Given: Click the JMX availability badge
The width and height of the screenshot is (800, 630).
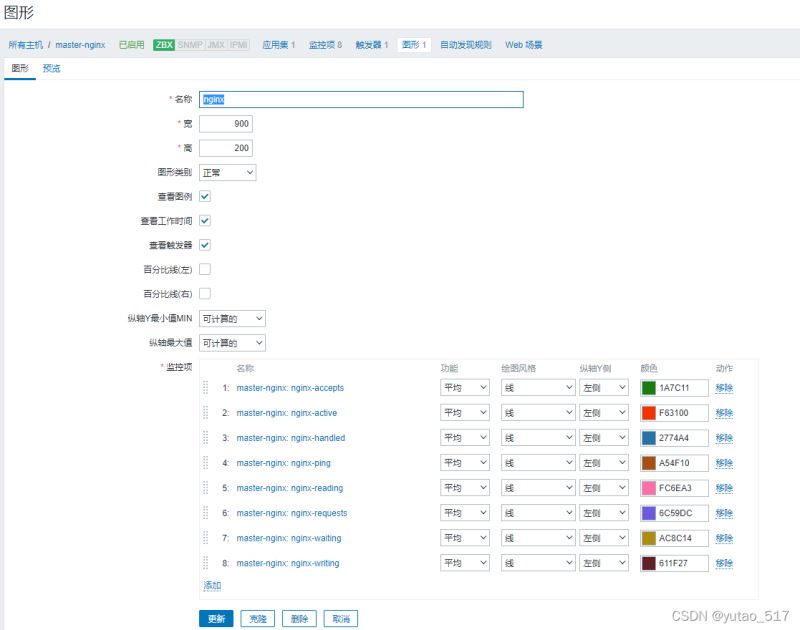Looking at the screenshot, I should pyautogui.click(x=216, y=45).
